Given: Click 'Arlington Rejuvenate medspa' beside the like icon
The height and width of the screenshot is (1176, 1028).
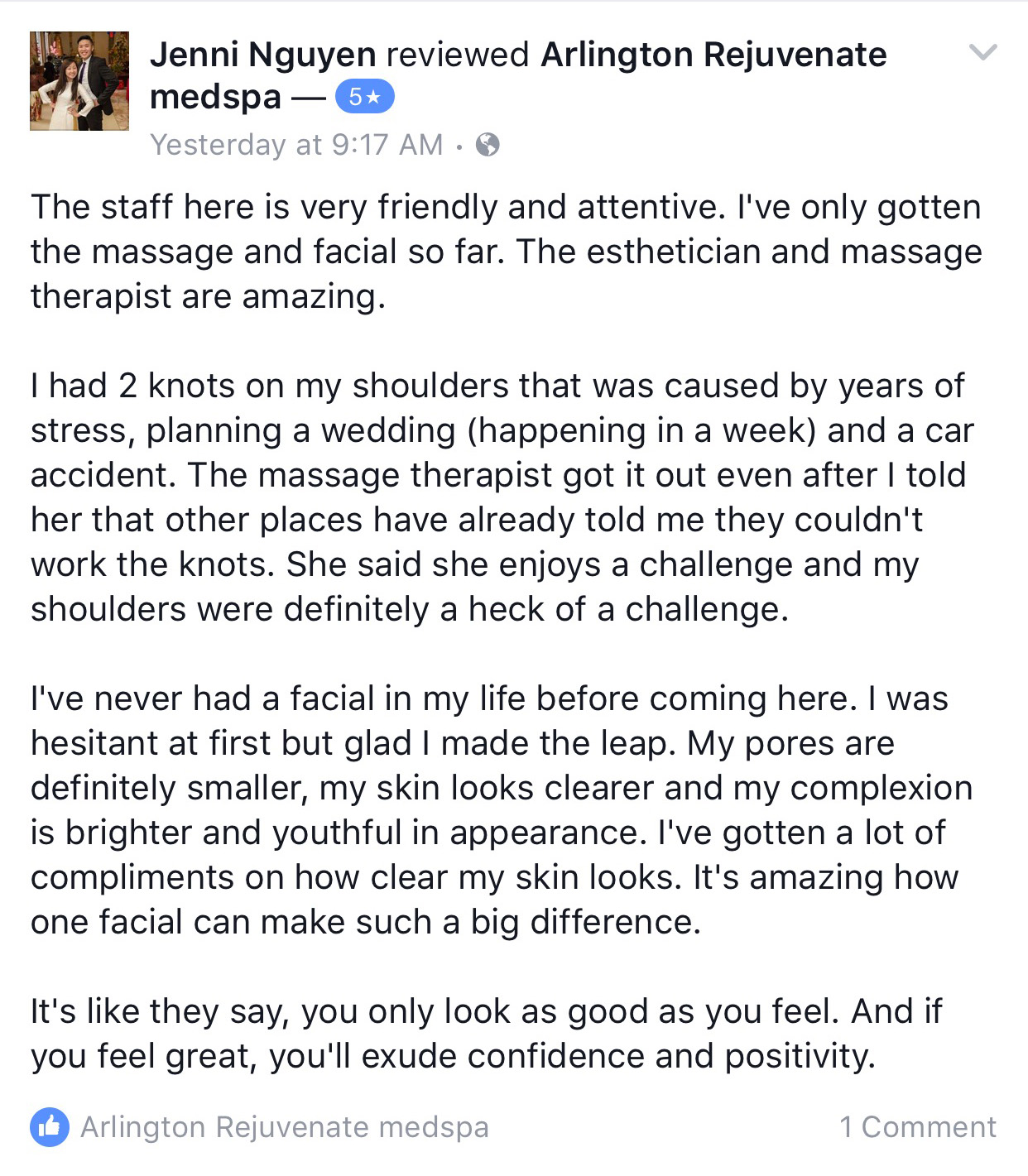Looking at the screenshot, I should click(285, 1127).
